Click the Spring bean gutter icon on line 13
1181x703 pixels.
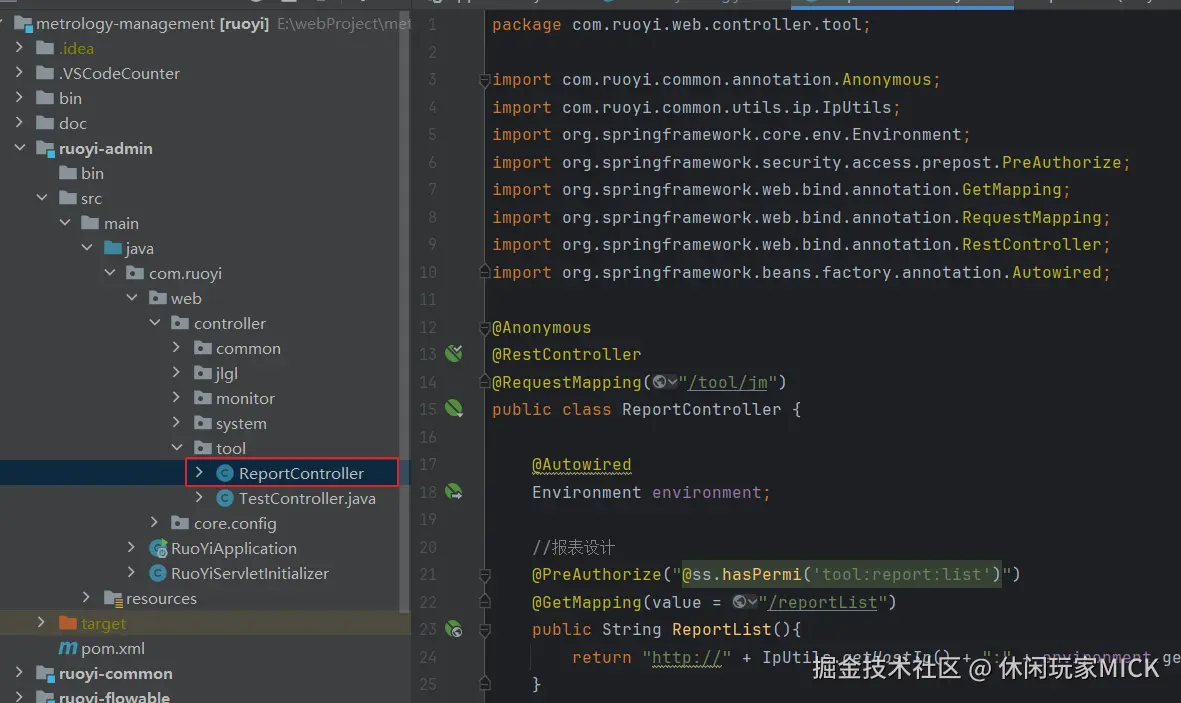point(453,353)
